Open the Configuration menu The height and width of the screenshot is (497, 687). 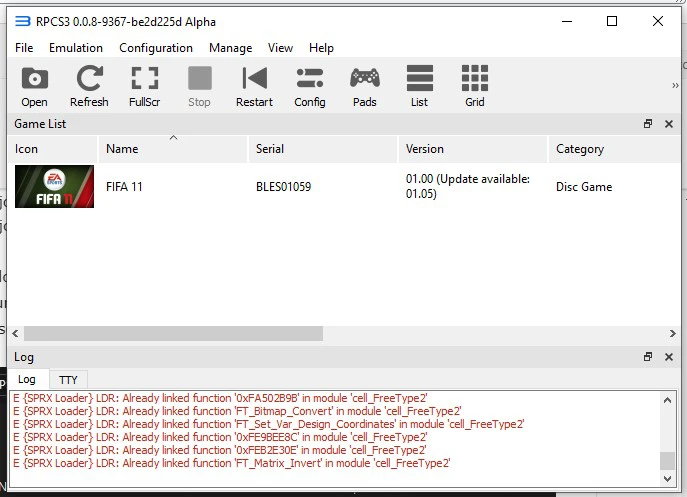coord(156,48)
